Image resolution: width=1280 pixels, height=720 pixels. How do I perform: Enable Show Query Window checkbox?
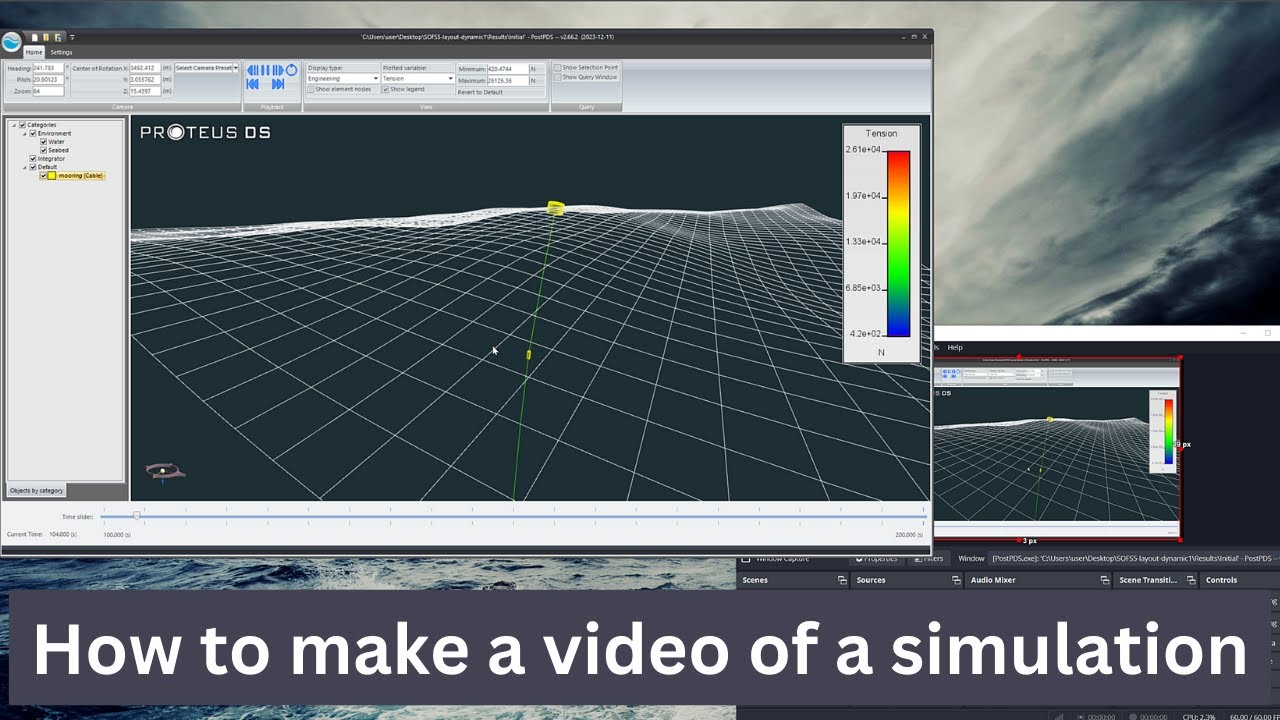pos(558,77)
